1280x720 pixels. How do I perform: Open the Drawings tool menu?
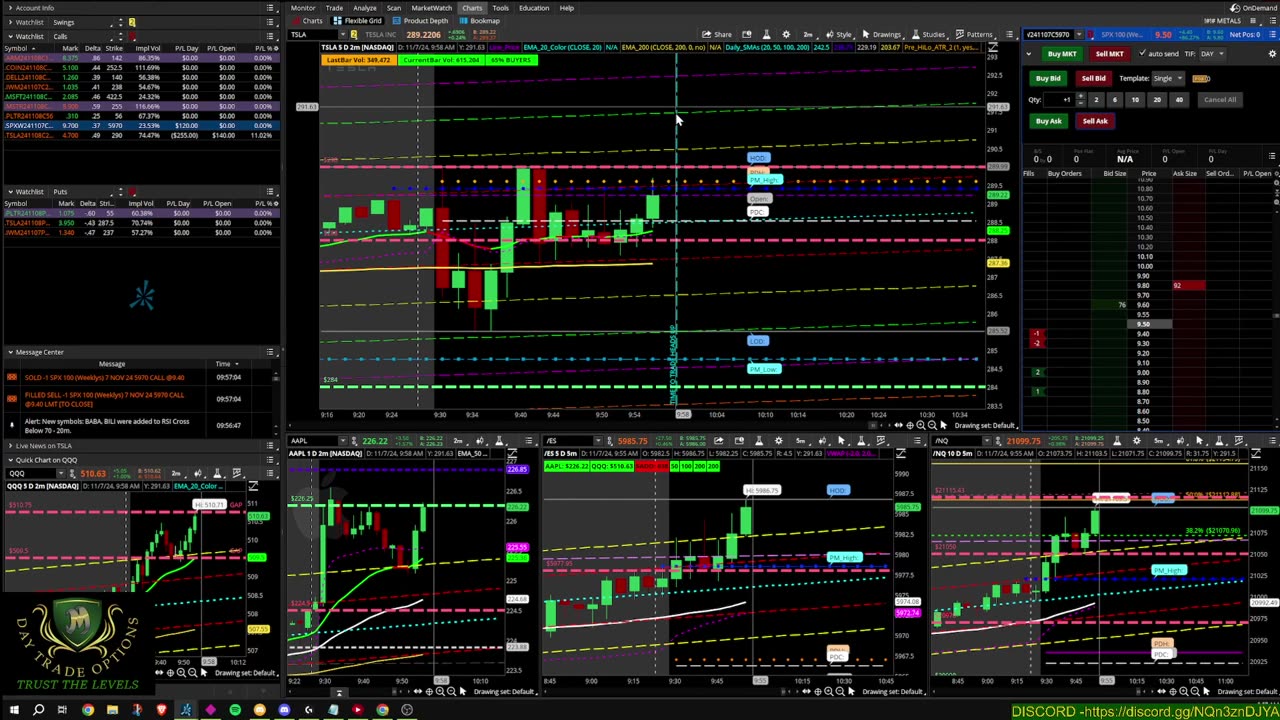pos(881,34)
